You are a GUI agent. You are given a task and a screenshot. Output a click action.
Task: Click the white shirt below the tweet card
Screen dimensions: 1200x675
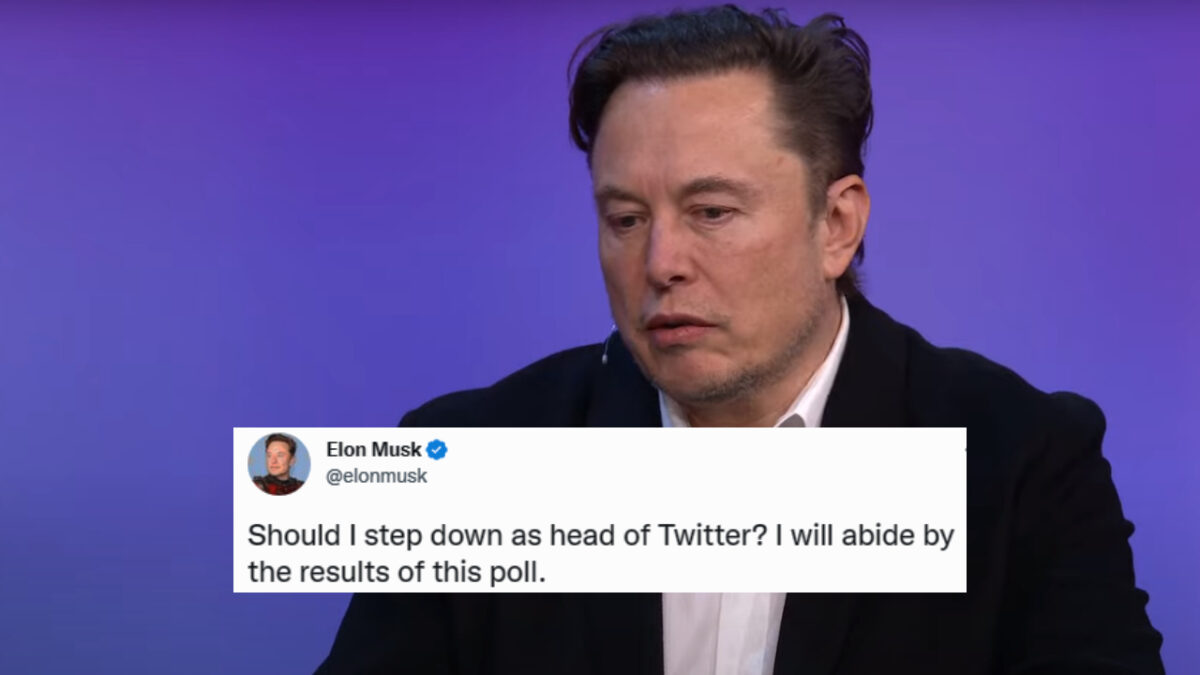point(720,632)
